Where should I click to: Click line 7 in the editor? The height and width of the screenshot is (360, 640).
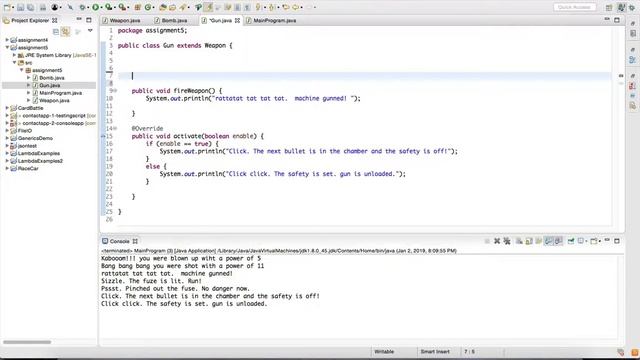pos(364,76)
